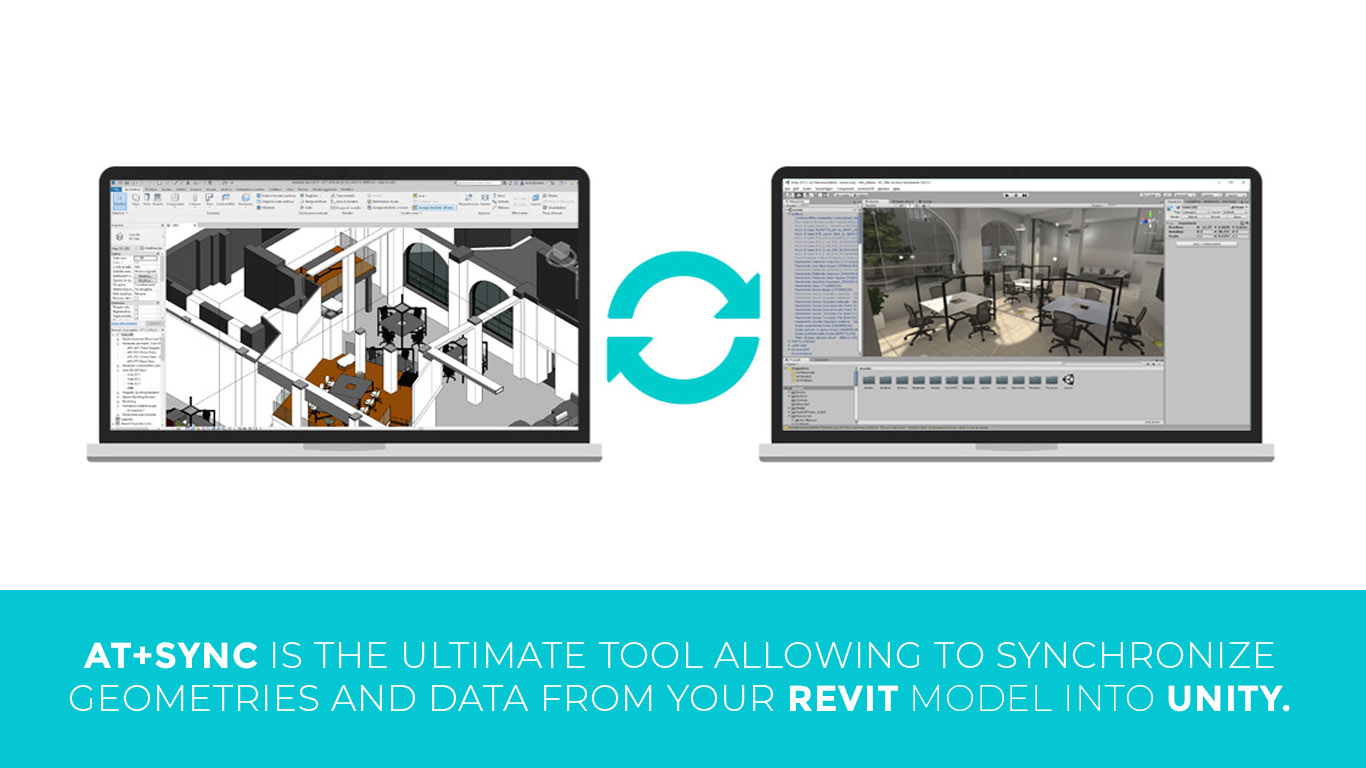Open Unity's Edit menu

point(797,187)
